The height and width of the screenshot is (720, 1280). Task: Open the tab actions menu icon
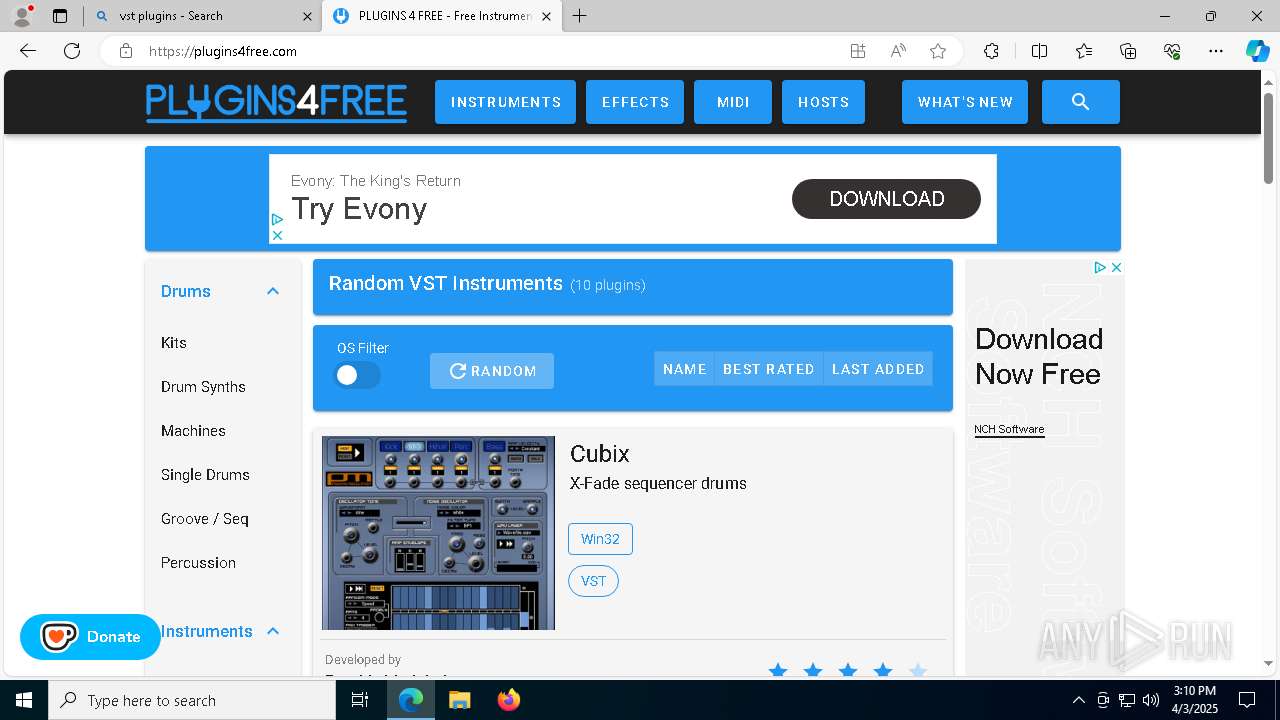pos(60,16)
